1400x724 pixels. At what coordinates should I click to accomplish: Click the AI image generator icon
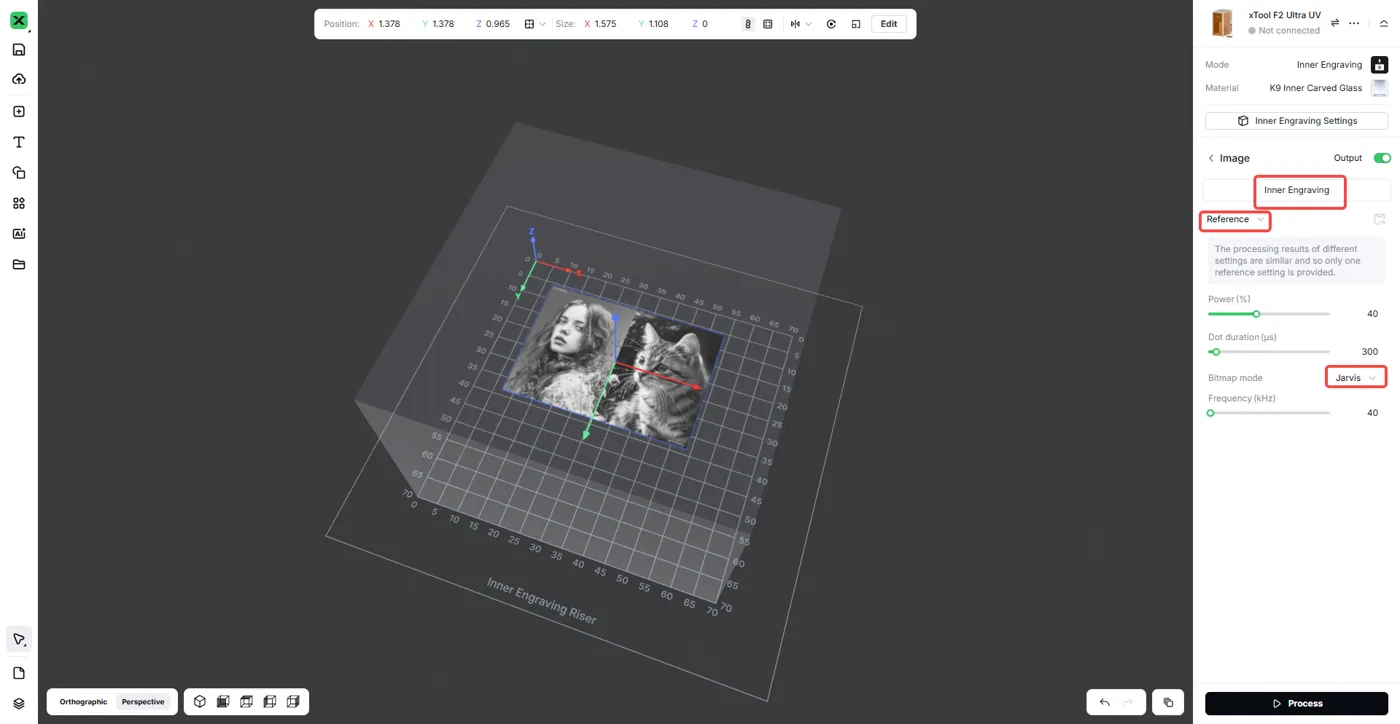point(19,234)
